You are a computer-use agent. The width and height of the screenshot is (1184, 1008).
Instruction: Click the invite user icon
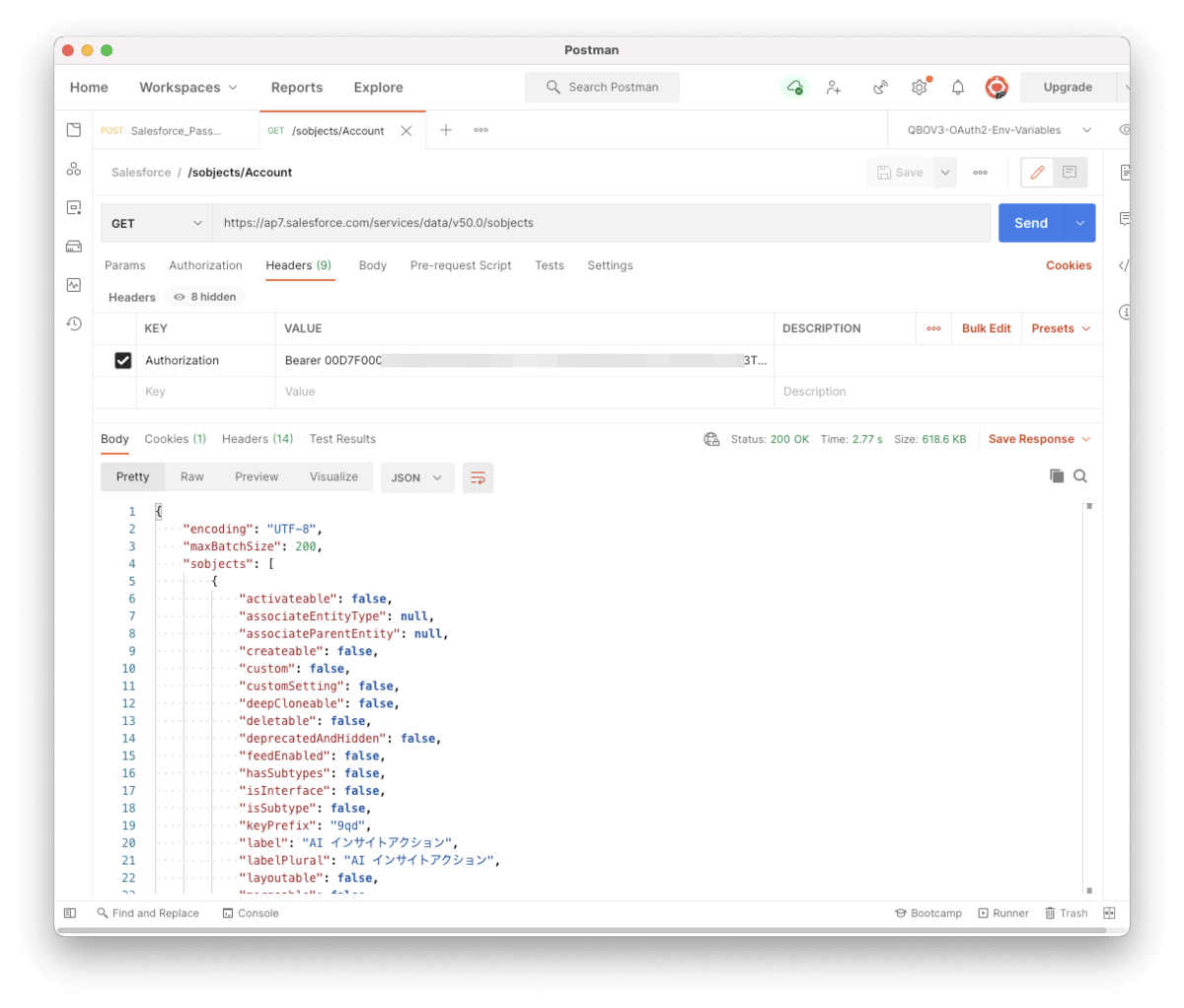click(834, 87)
